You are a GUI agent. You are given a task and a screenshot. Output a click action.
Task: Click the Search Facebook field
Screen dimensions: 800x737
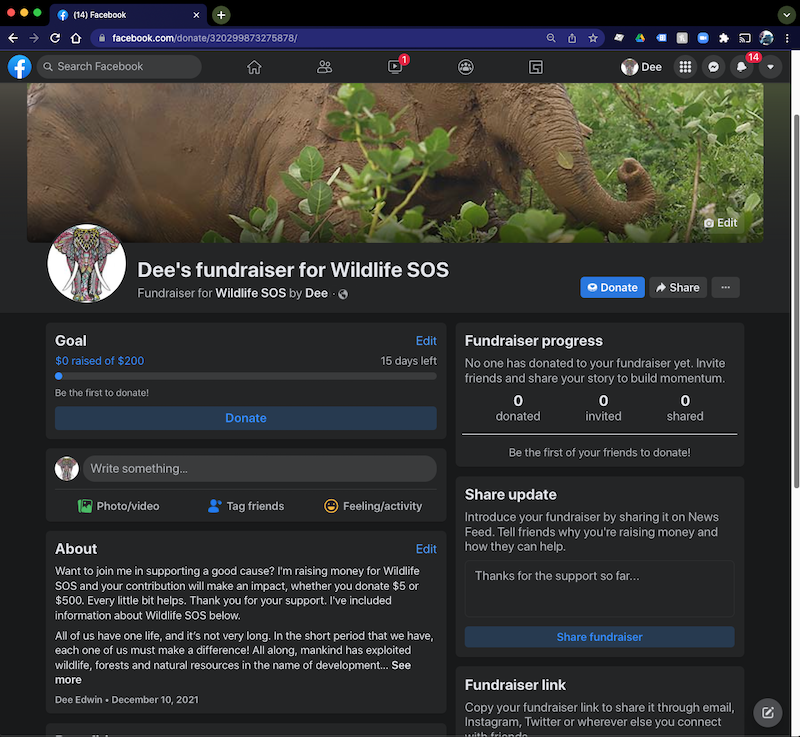click(x=118, y=67)
